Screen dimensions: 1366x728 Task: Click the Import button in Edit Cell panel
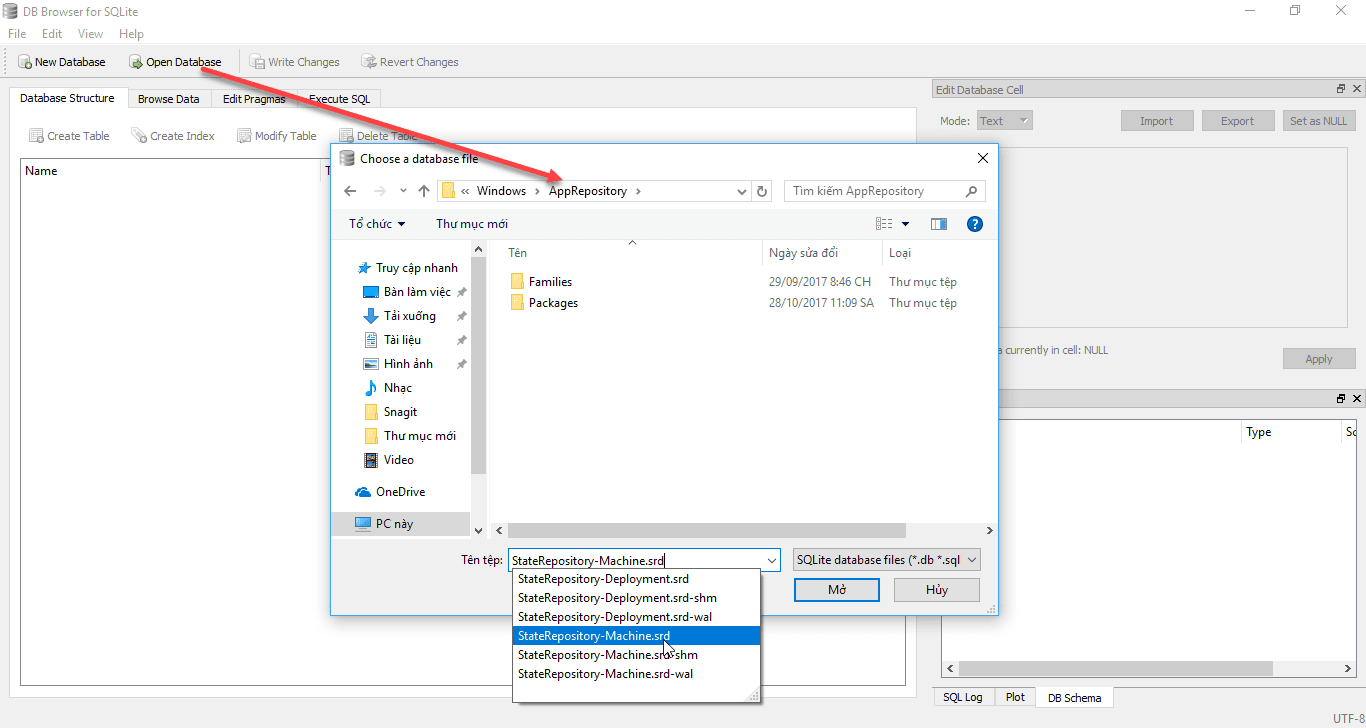[x=1156, y=121]
